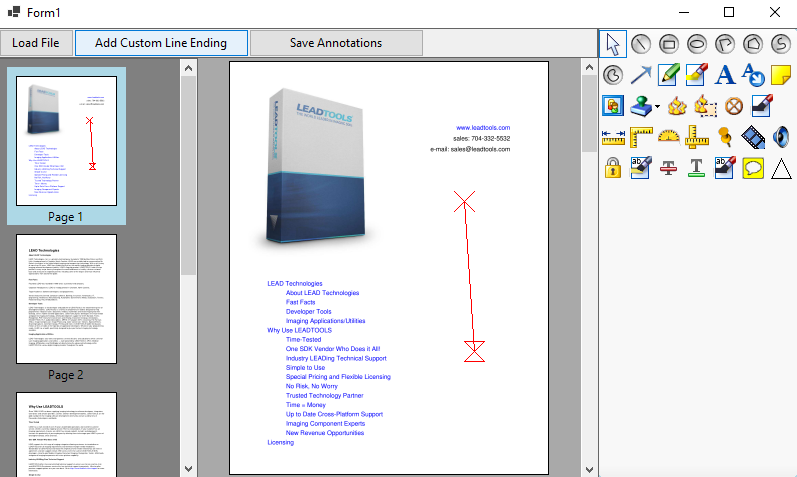The width and height of the screenshot is (797, 477).
Task: Click 'Why Use LEADTOOLS' contents entry
Action: pyautogui.click(x=299, y=330)
